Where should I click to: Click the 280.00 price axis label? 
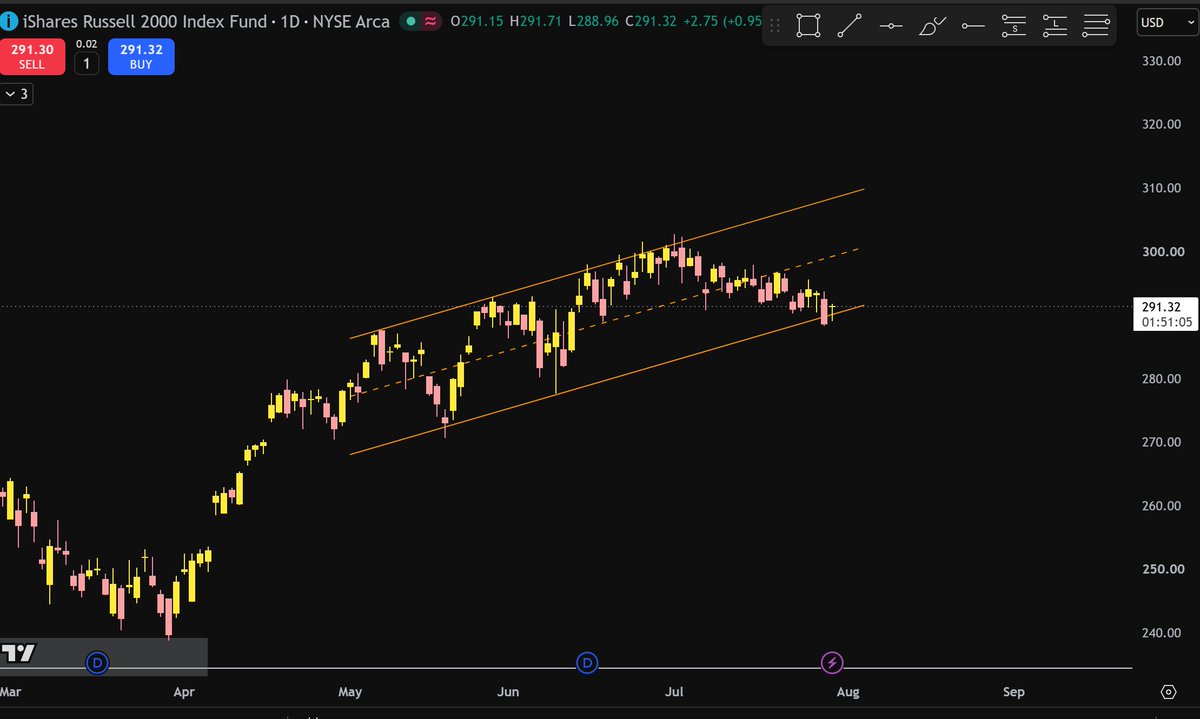coord(1164,379)
